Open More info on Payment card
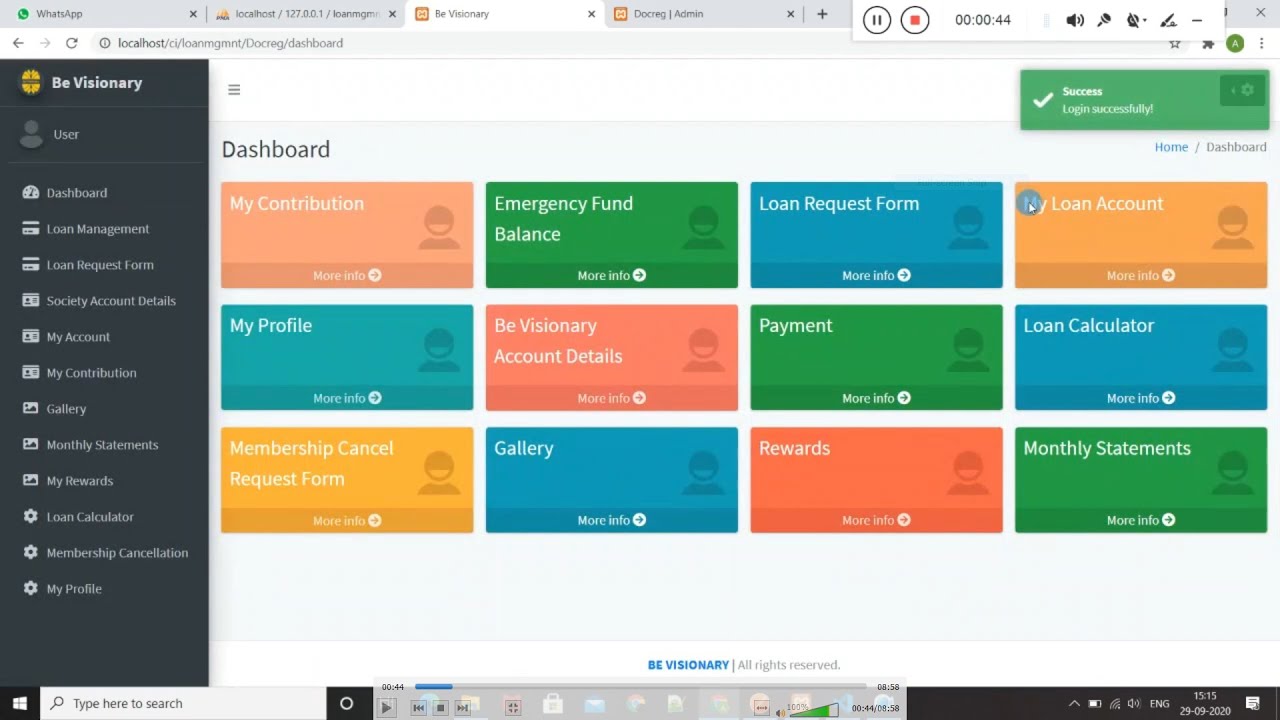Image resolution: width=1280 pixels, height=720 pixels. tap(876, 398)
